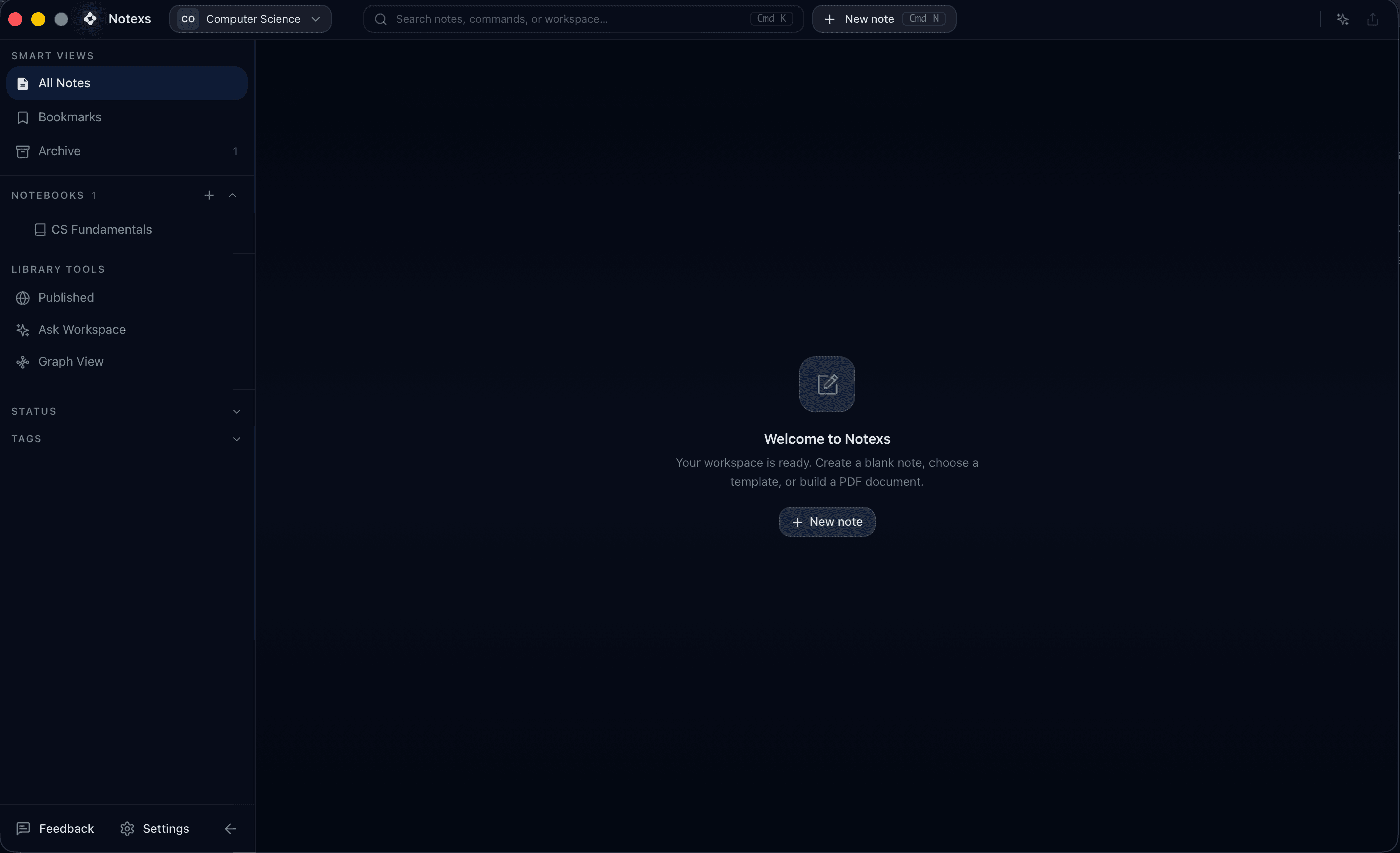The height and width of the screenshot is (853, 1400).
Task: Click the Feedback chat bubble icon
Action: (23, 828)
